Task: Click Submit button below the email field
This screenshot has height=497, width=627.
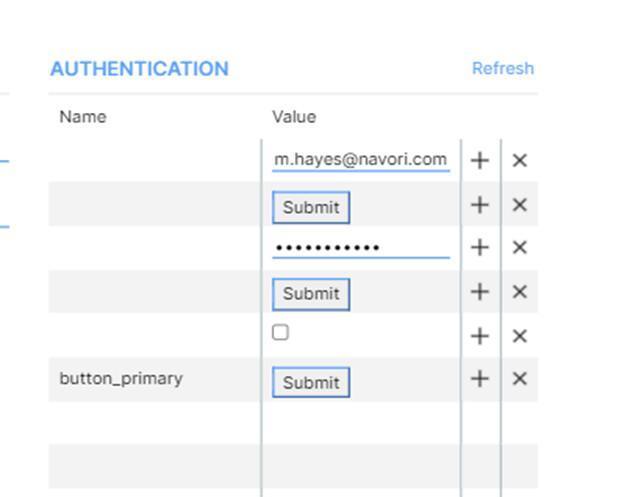Action: coord(311,208)
